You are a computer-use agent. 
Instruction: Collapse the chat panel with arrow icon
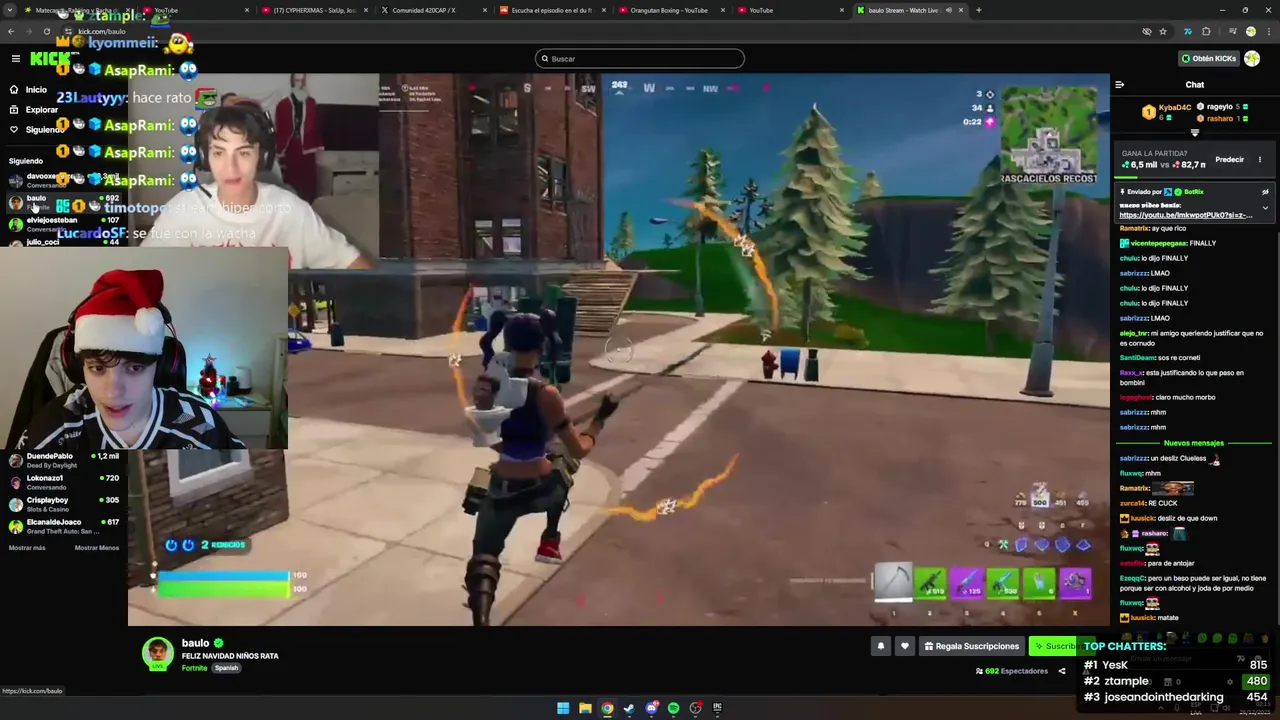coord(1119,85)
